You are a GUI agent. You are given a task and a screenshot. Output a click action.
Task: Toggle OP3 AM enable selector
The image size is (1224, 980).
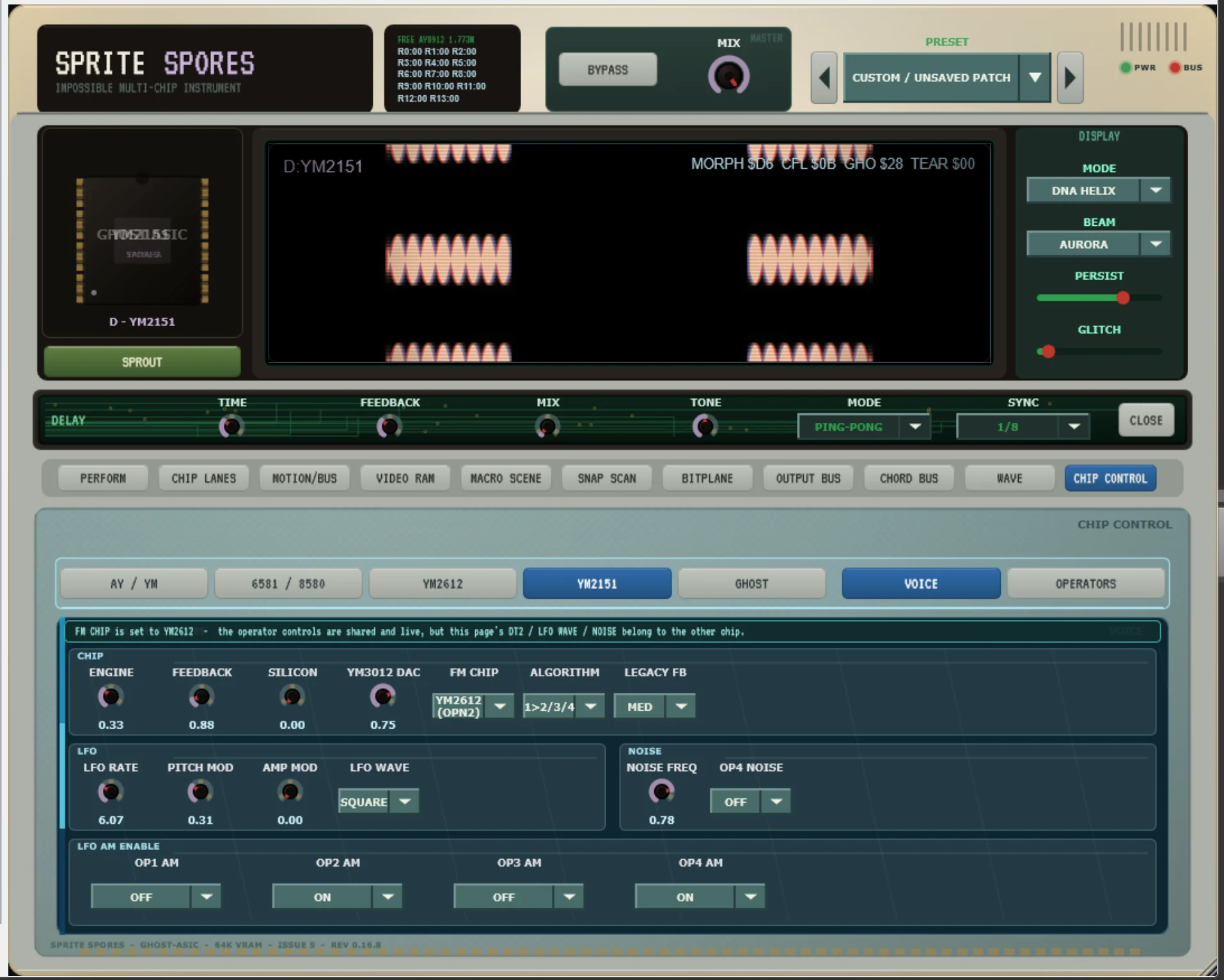(x=519, y=897)
